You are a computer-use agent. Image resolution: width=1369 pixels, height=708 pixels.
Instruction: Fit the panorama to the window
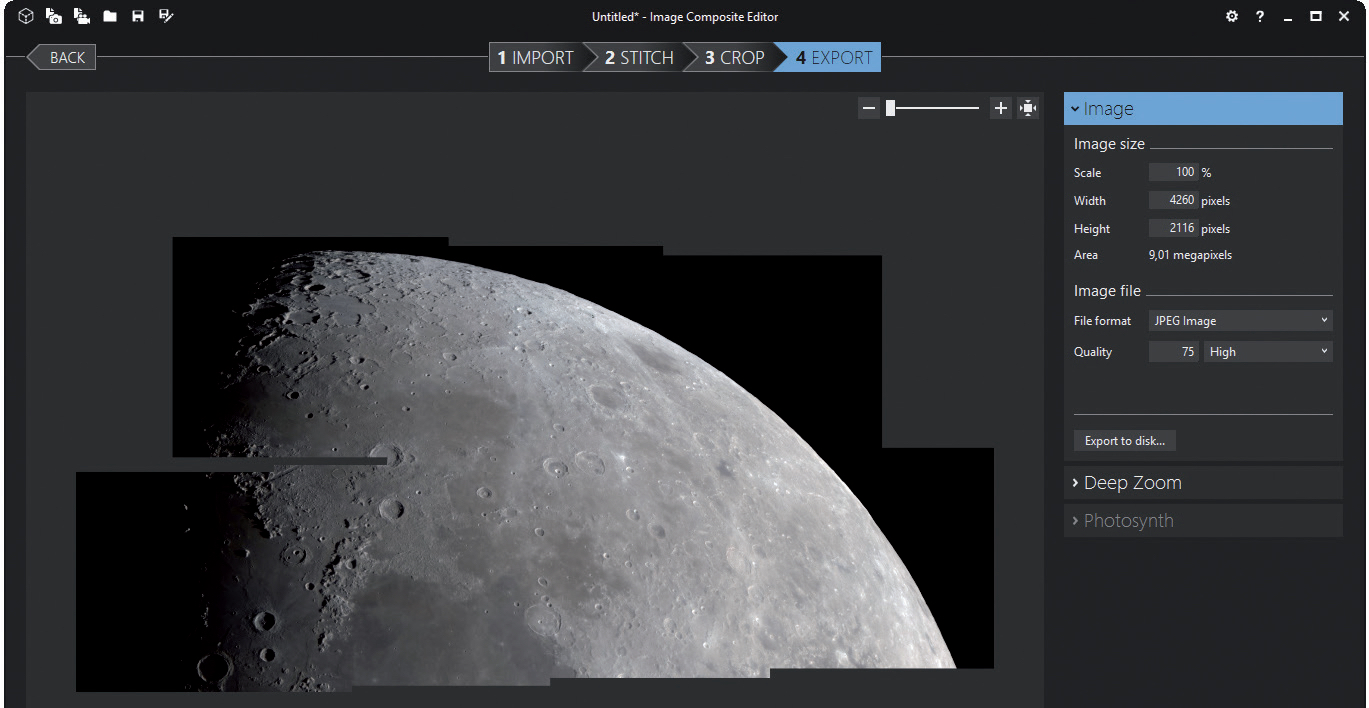1028,108
